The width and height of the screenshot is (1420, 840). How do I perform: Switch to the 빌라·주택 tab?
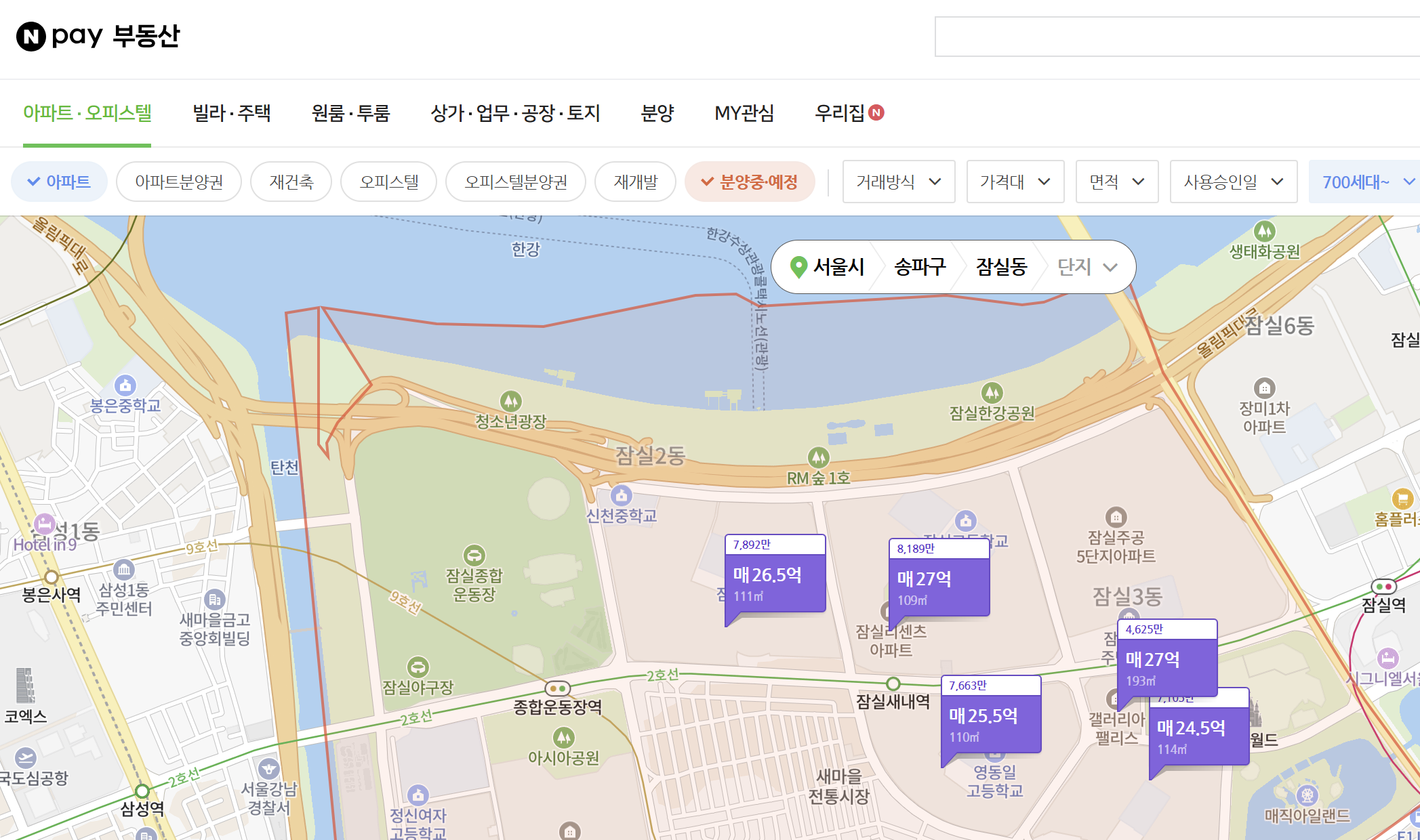click(x=230, y=114)
